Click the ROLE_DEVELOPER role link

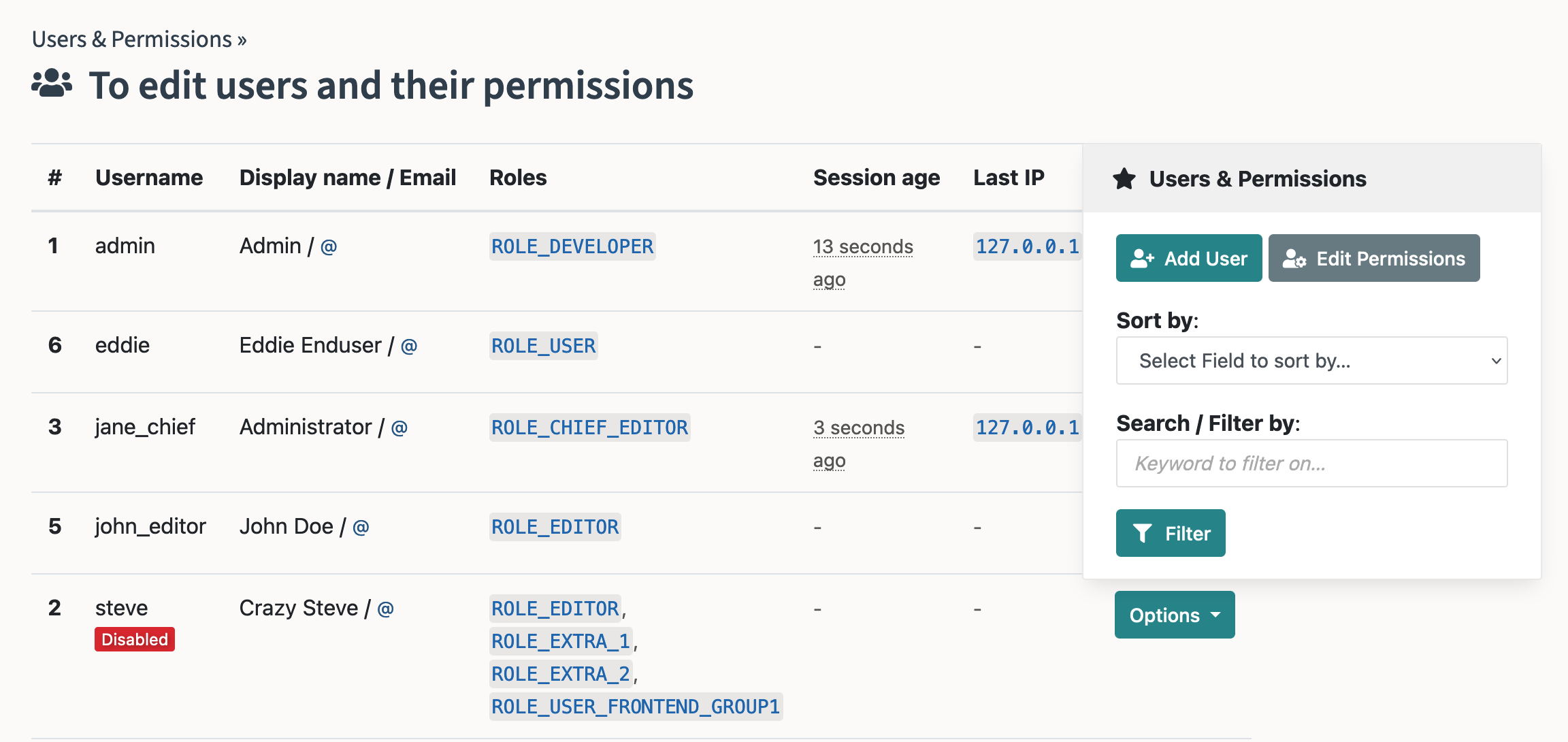pyautogui.click(x=572, y=246)
